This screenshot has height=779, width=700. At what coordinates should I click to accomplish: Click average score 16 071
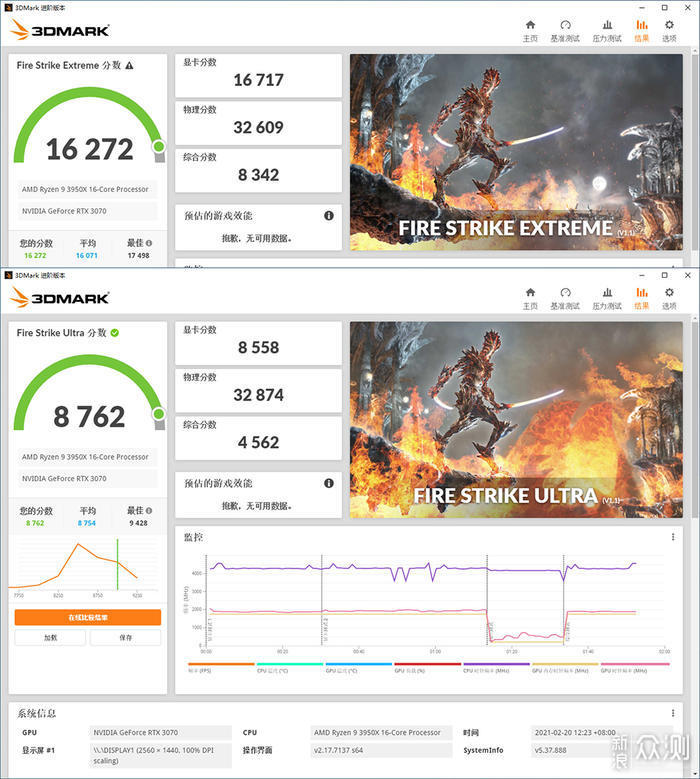pos(87,255)
